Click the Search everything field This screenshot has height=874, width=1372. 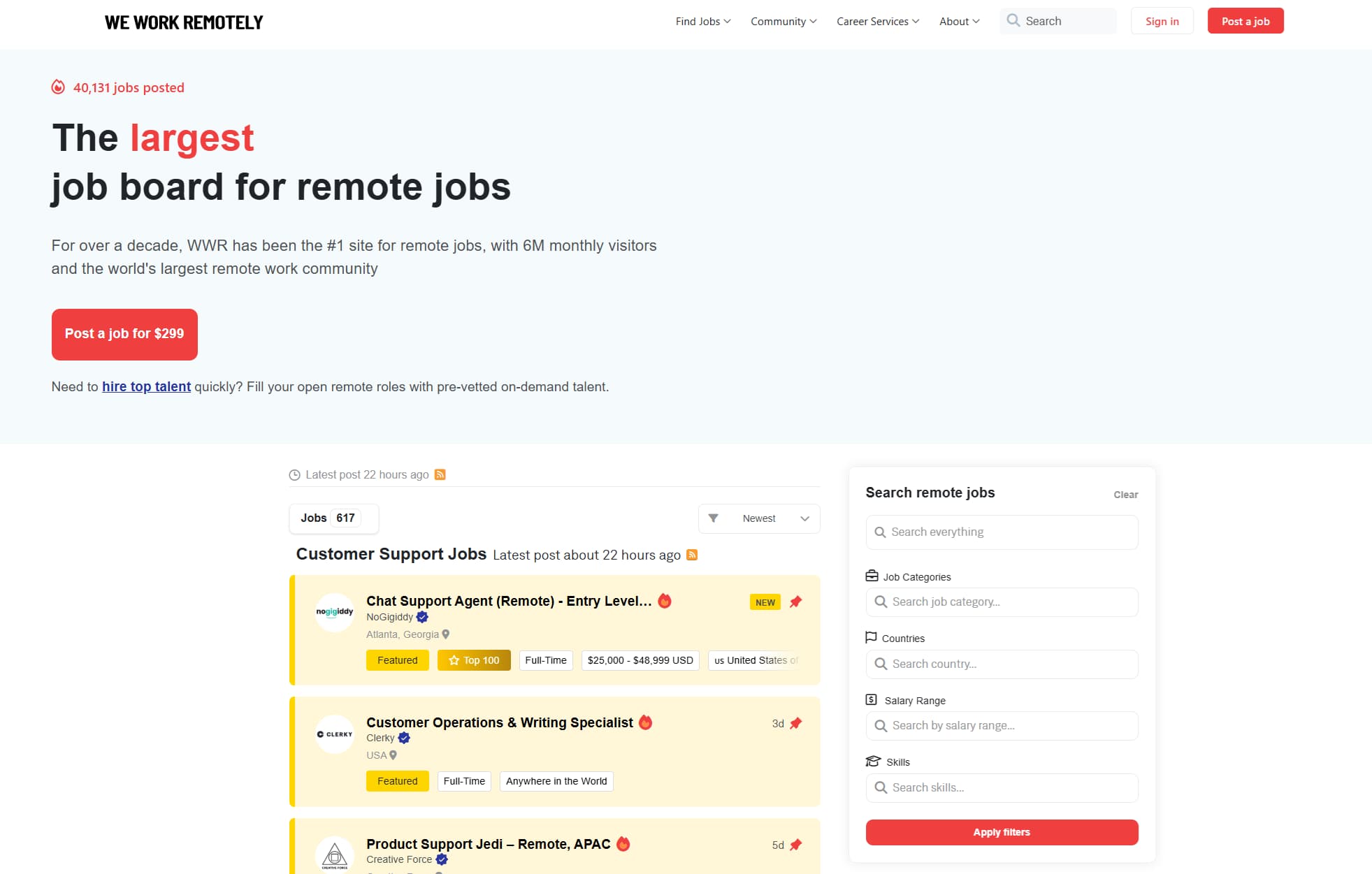click(1002, 532)
